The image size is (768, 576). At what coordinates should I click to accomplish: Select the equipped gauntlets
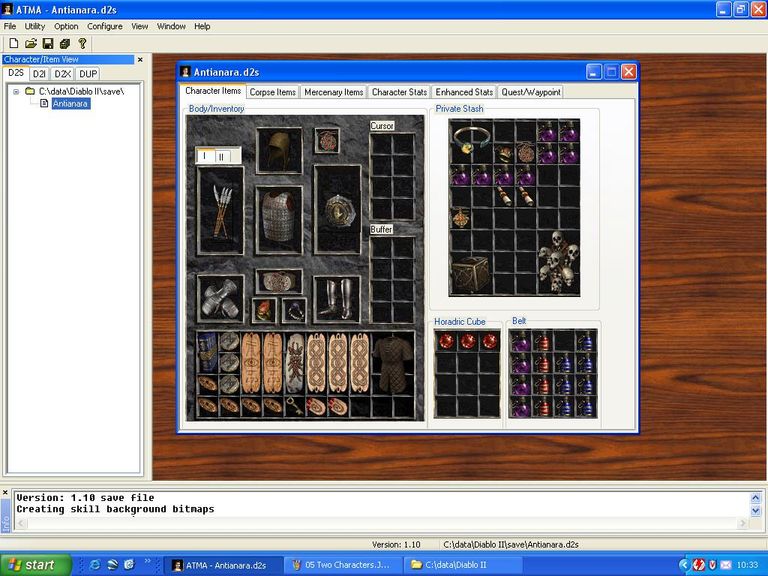tap(221, 299)
